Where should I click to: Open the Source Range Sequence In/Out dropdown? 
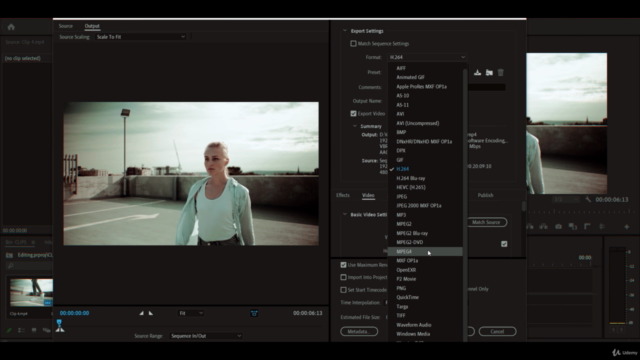pyautogui.click(x=206, y=336)
